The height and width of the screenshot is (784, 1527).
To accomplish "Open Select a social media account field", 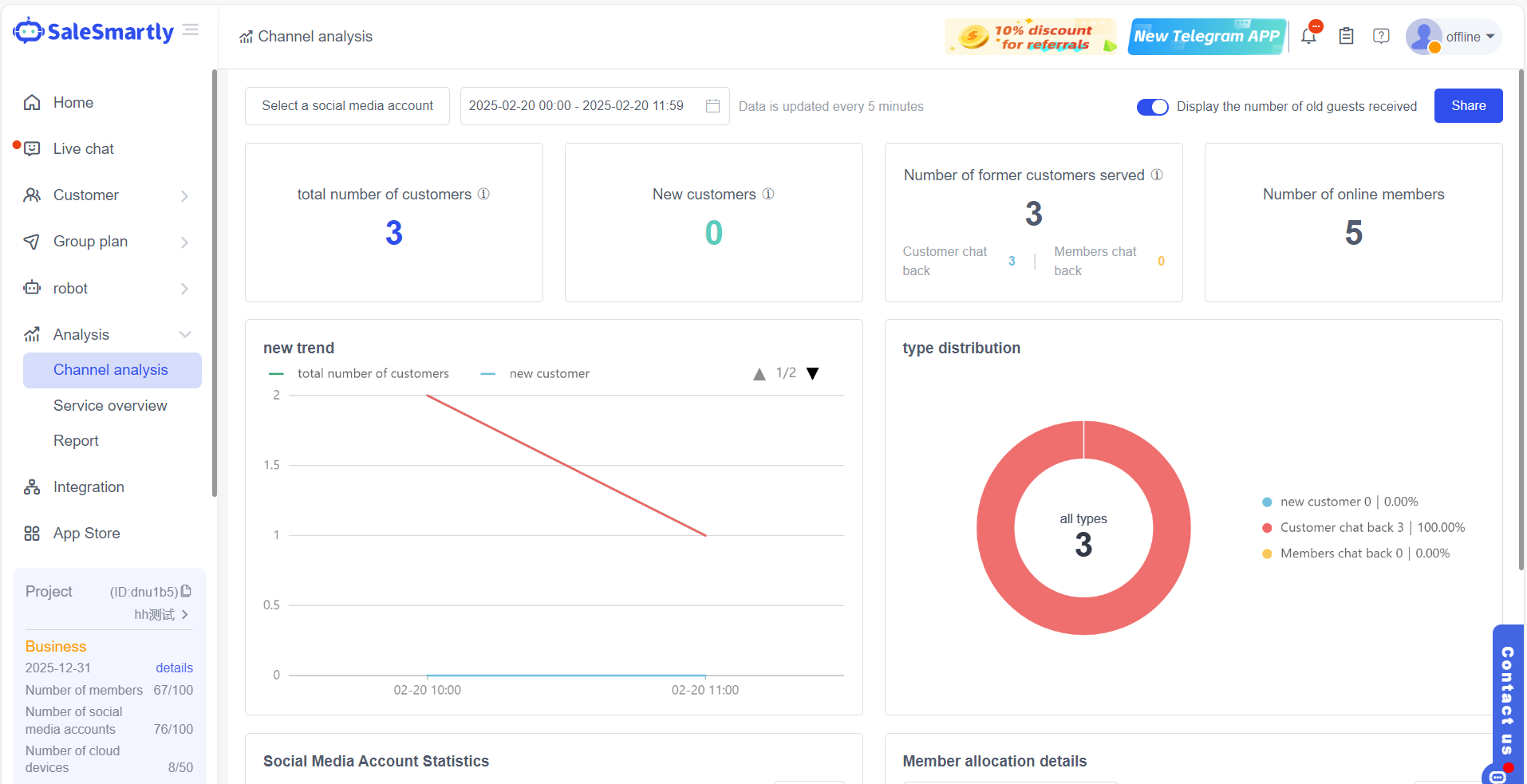I will click(347, 106).
